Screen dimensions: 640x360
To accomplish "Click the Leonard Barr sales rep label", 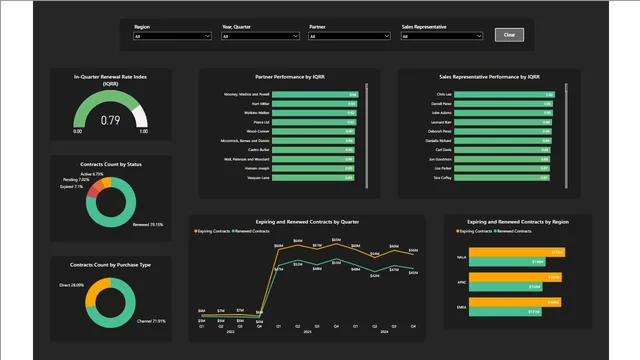I will point(441,122).
